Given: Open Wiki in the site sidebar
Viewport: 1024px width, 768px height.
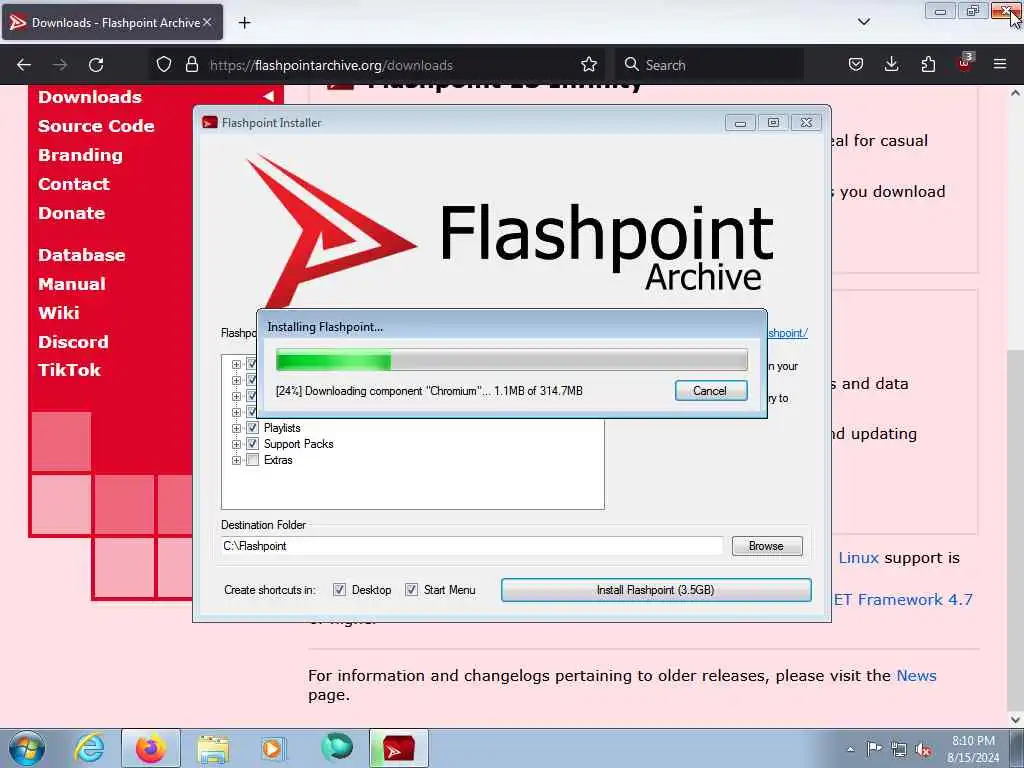Looking at the screenshot, I should pos(59,313).
